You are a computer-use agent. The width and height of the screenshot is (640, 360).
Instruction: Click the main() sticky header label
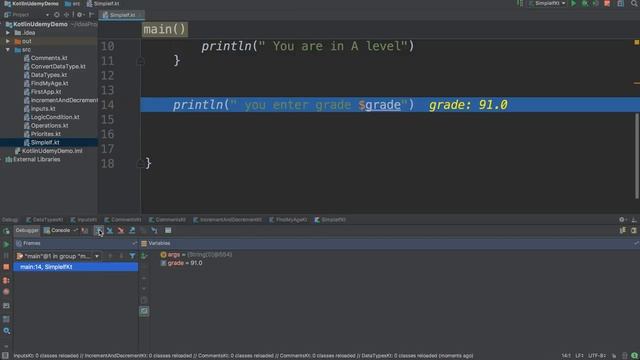click(x=165, y=29)
